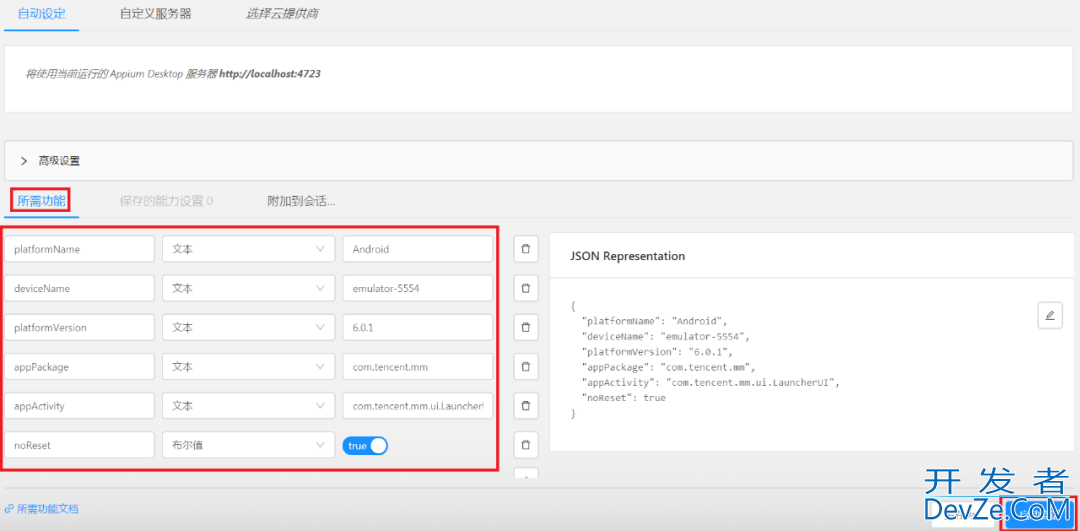Delete the noReset capability row

click(526, 446)
